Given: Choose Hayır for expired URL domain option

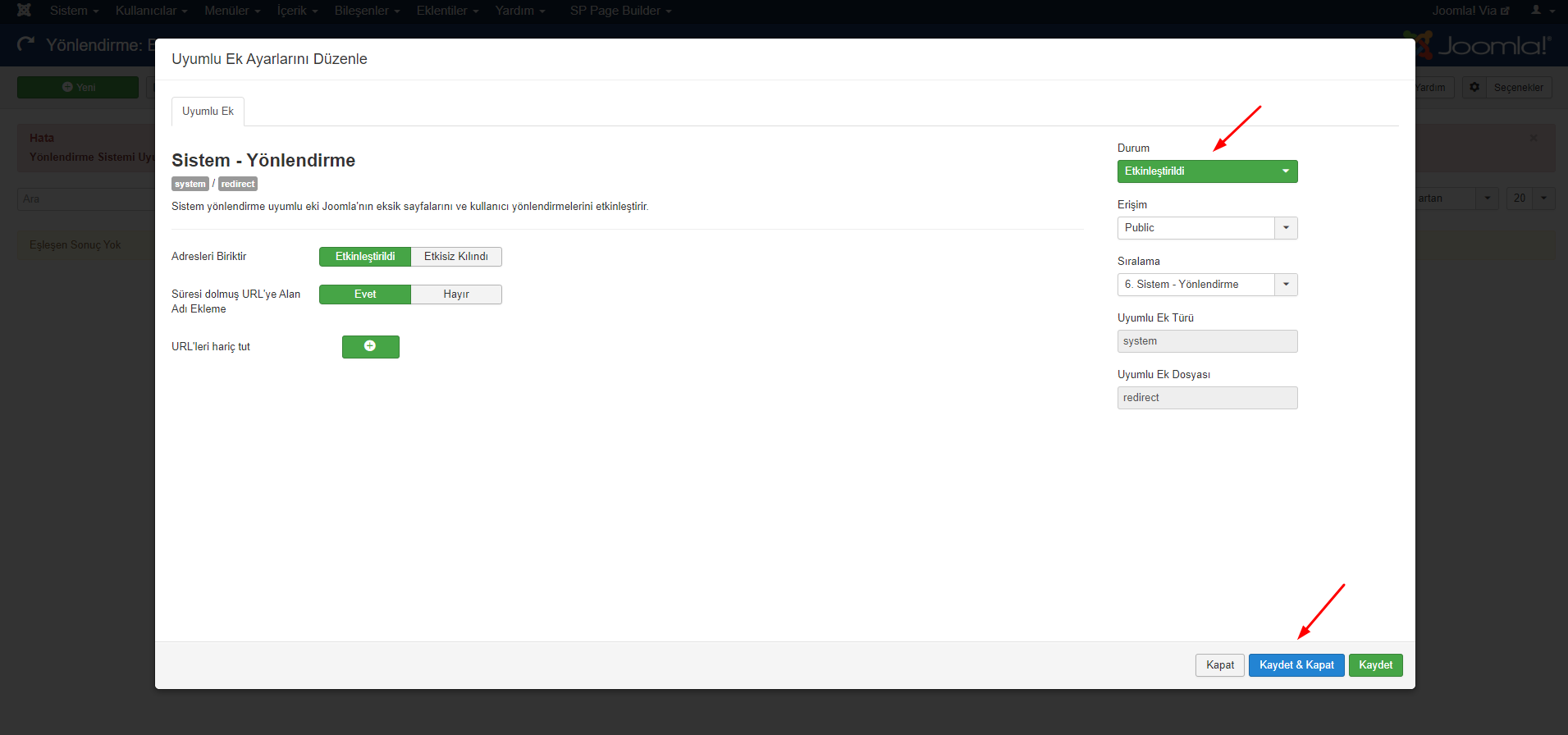Looking at the screenshot, I should point(455,294).
